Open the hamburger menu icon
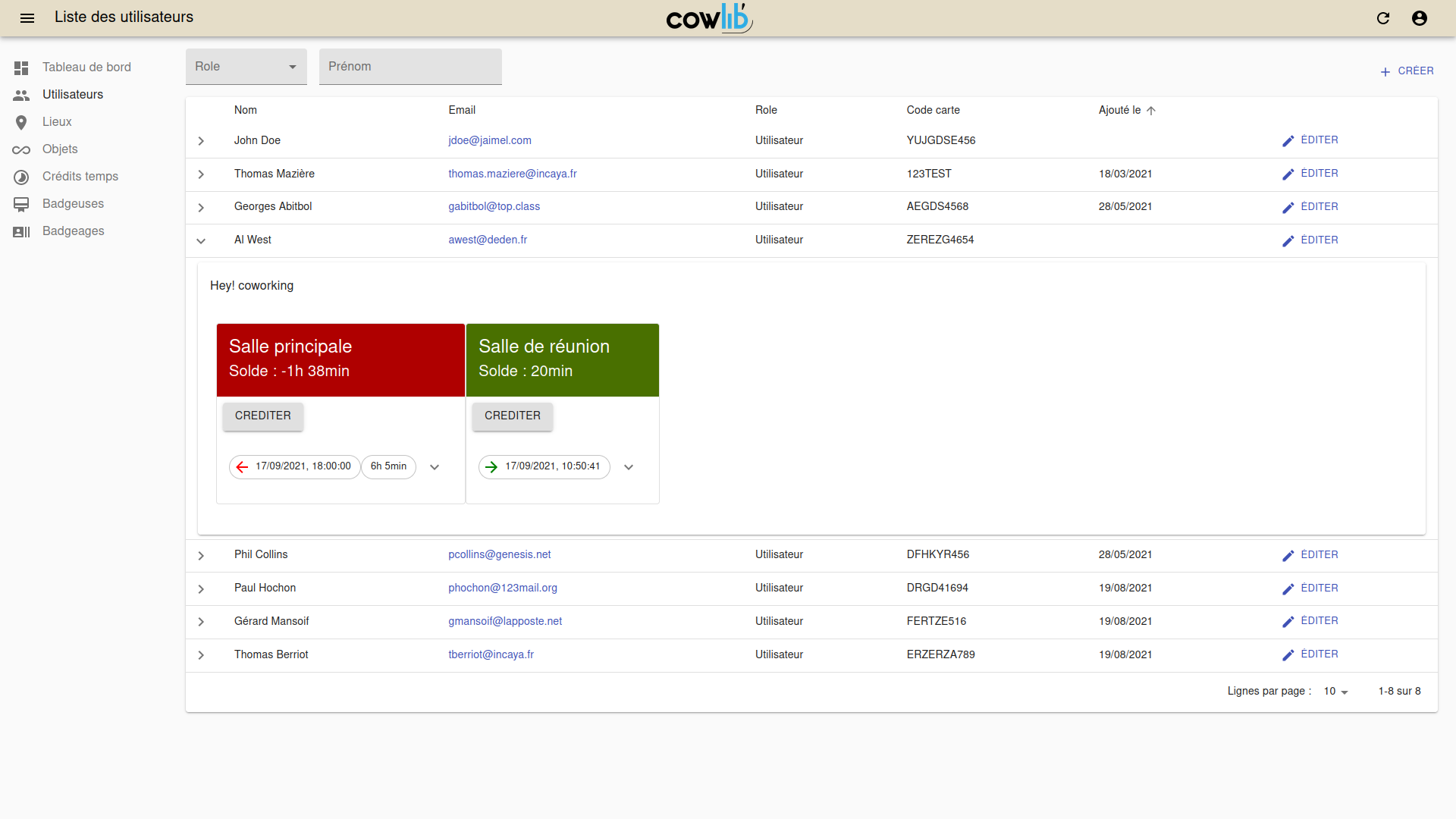1456x819 pixels. click(27, 18)
